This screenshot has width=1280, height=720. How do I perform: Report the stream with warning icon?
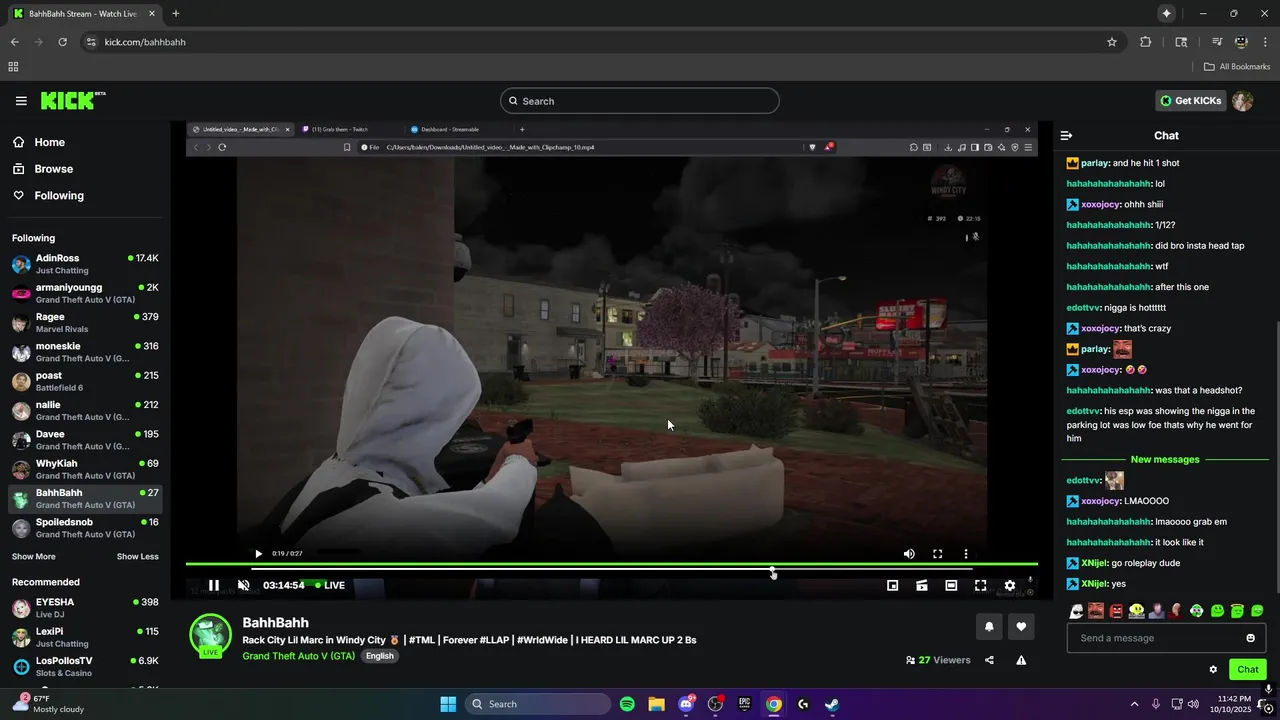[x=1021, y=660]
